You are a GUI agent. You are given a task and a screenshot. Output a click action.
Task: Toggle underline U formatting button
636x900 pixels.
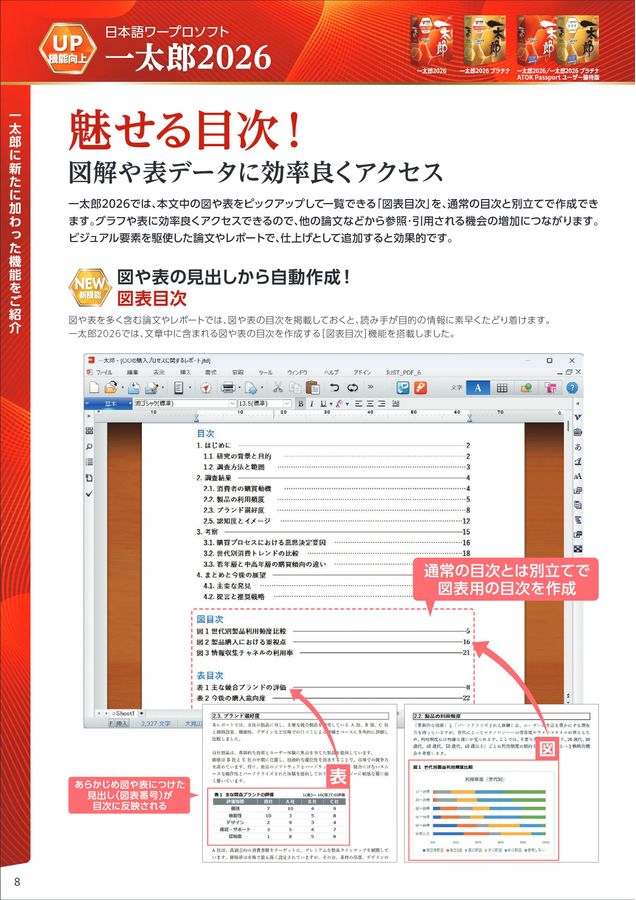pyautogui.click(x=323, y=404)
